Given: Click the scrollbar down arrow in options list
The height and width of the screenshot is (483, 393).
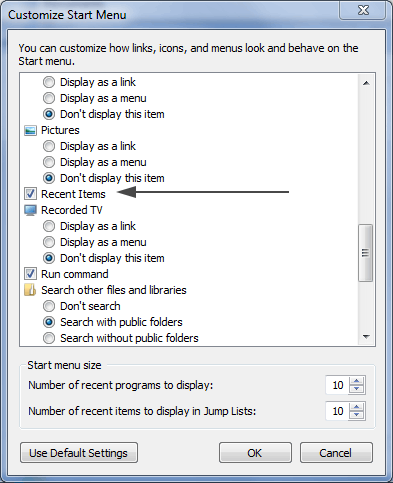Looking at the screenshot, I should (366, 337).
